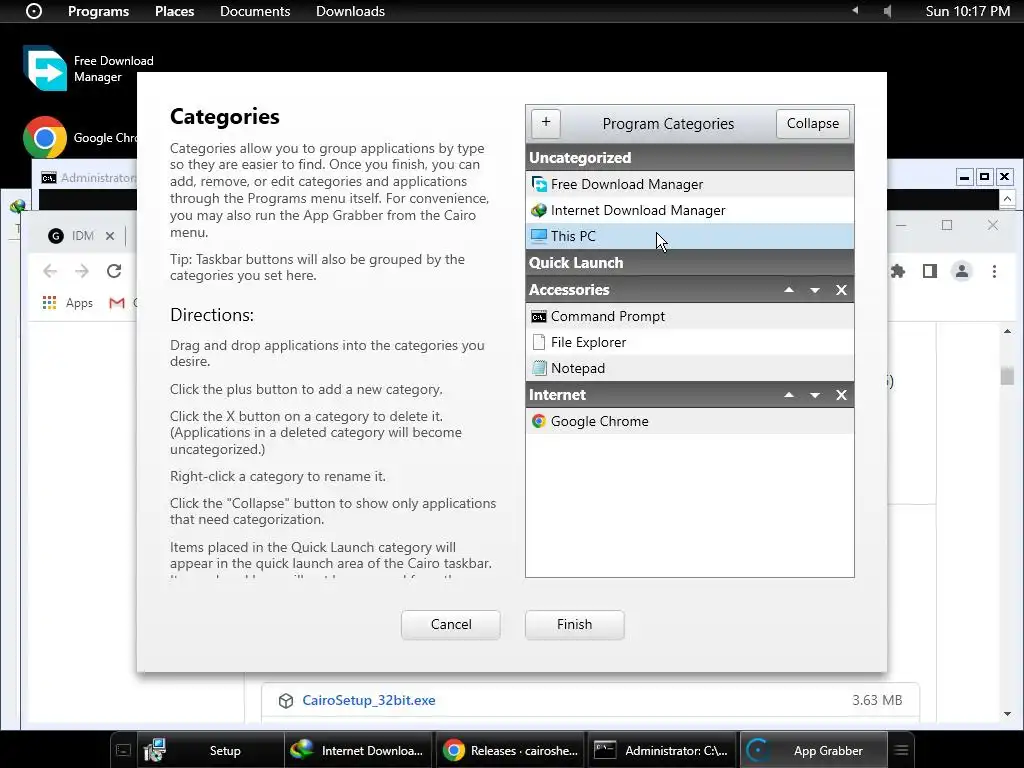
Task: Click the package icon beside CairoSetup_32bit.exe
Action: pos(285,701)
